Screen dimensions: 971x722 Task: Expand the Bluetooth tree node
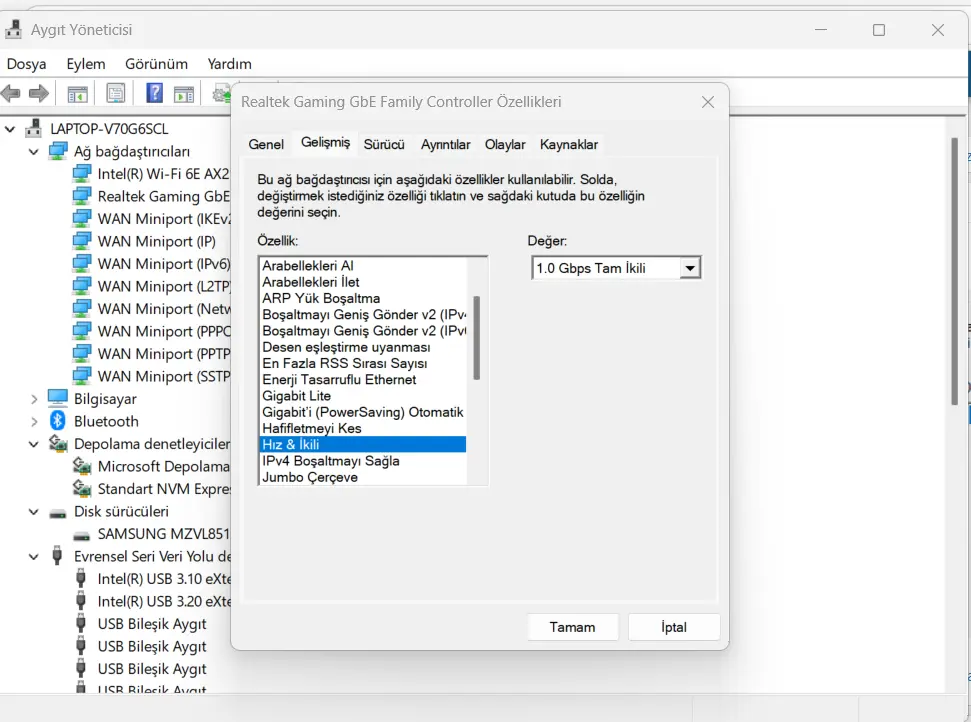coord(34,422)
